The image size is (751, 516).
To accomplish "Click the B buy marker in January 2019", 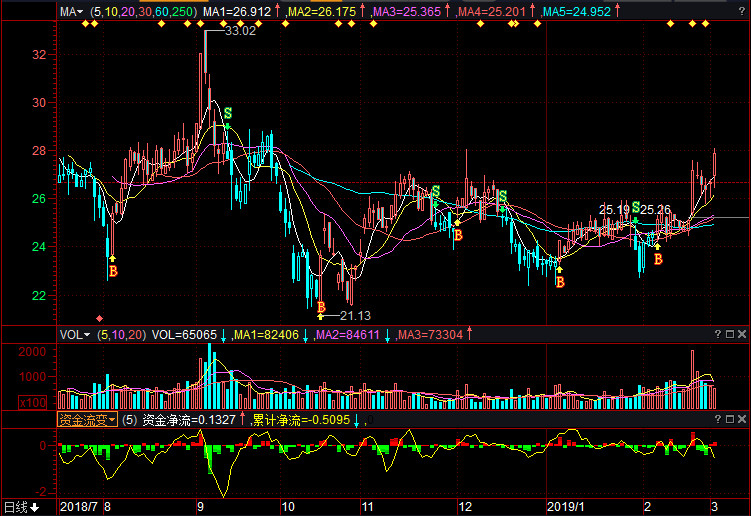I will [560, 282].
